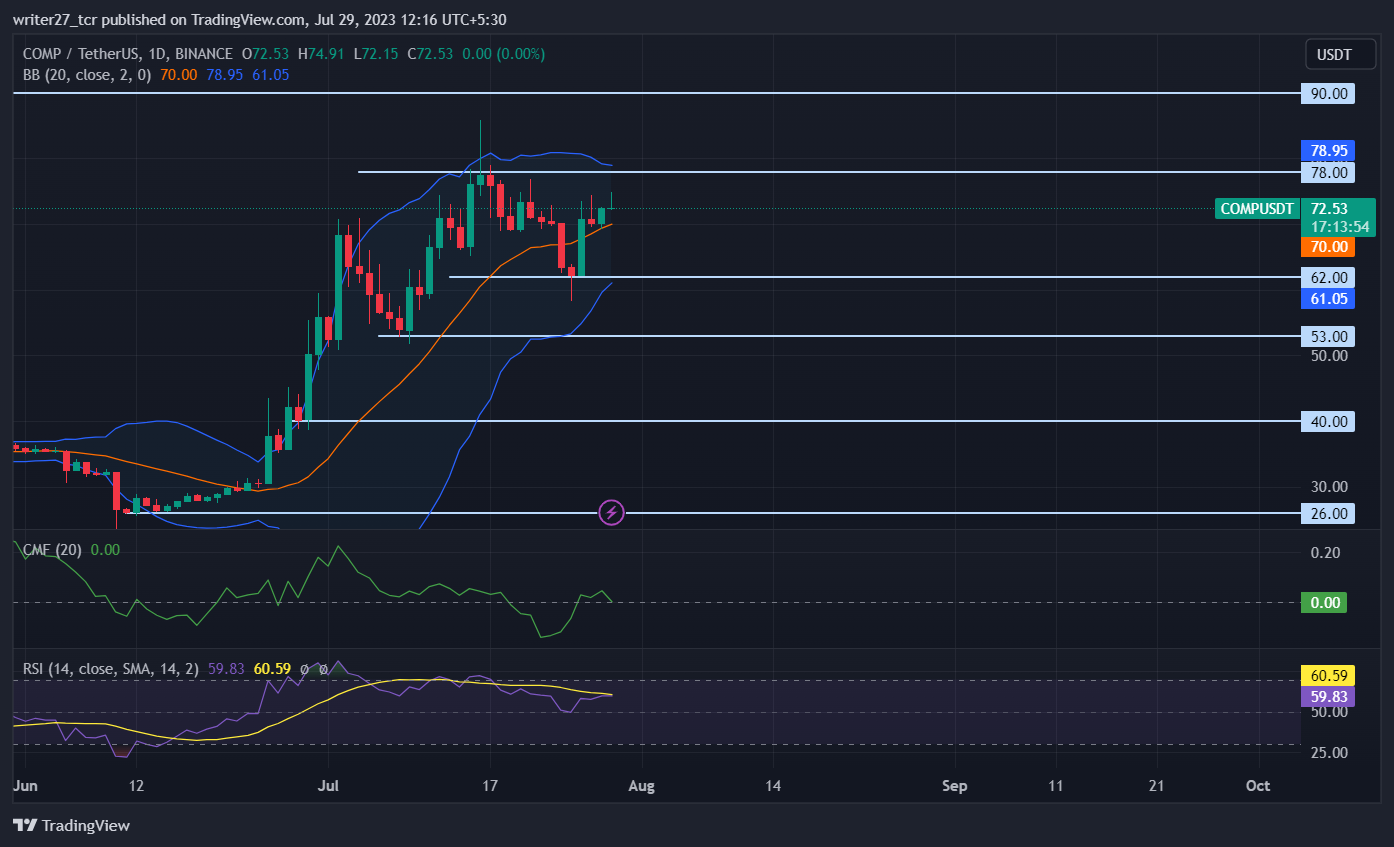Open the TradingView logo link
Screen dimensions: 1394x847
pyautogui.click(x=71, y=826)
